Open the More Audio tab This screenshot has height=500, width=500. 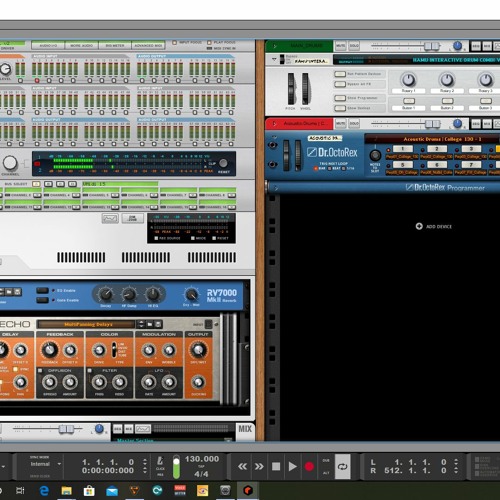tap(82, 45)
